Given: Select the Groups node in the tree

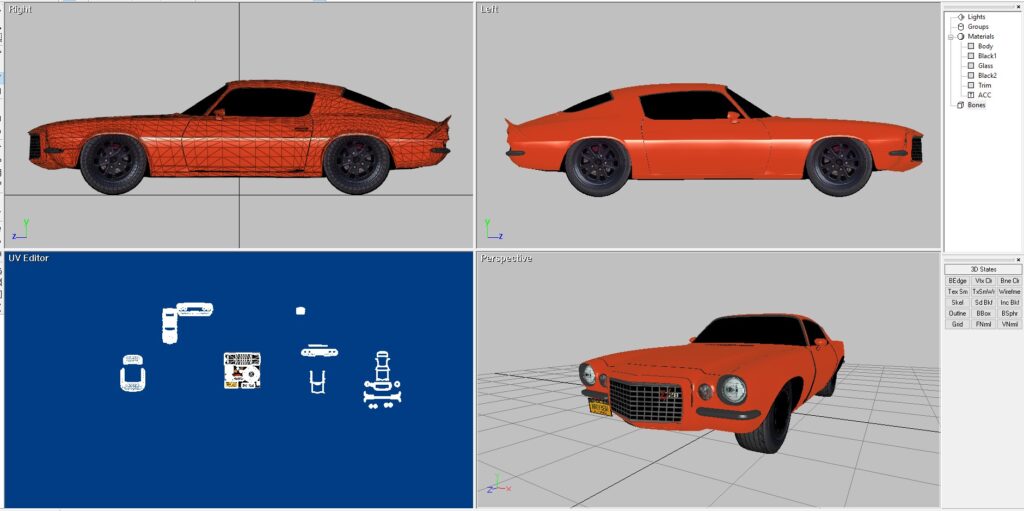Looking at the screenshot, I should (x=978, y=27).
